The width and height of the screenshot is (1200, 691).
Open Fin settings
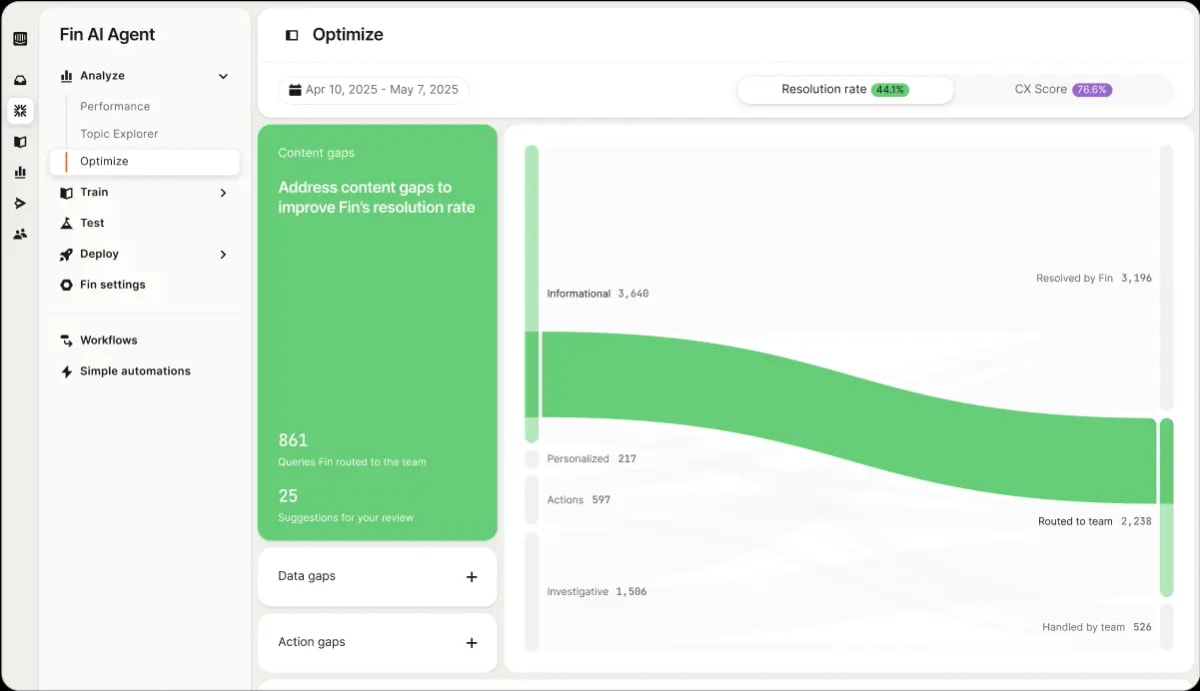point(112,285)
